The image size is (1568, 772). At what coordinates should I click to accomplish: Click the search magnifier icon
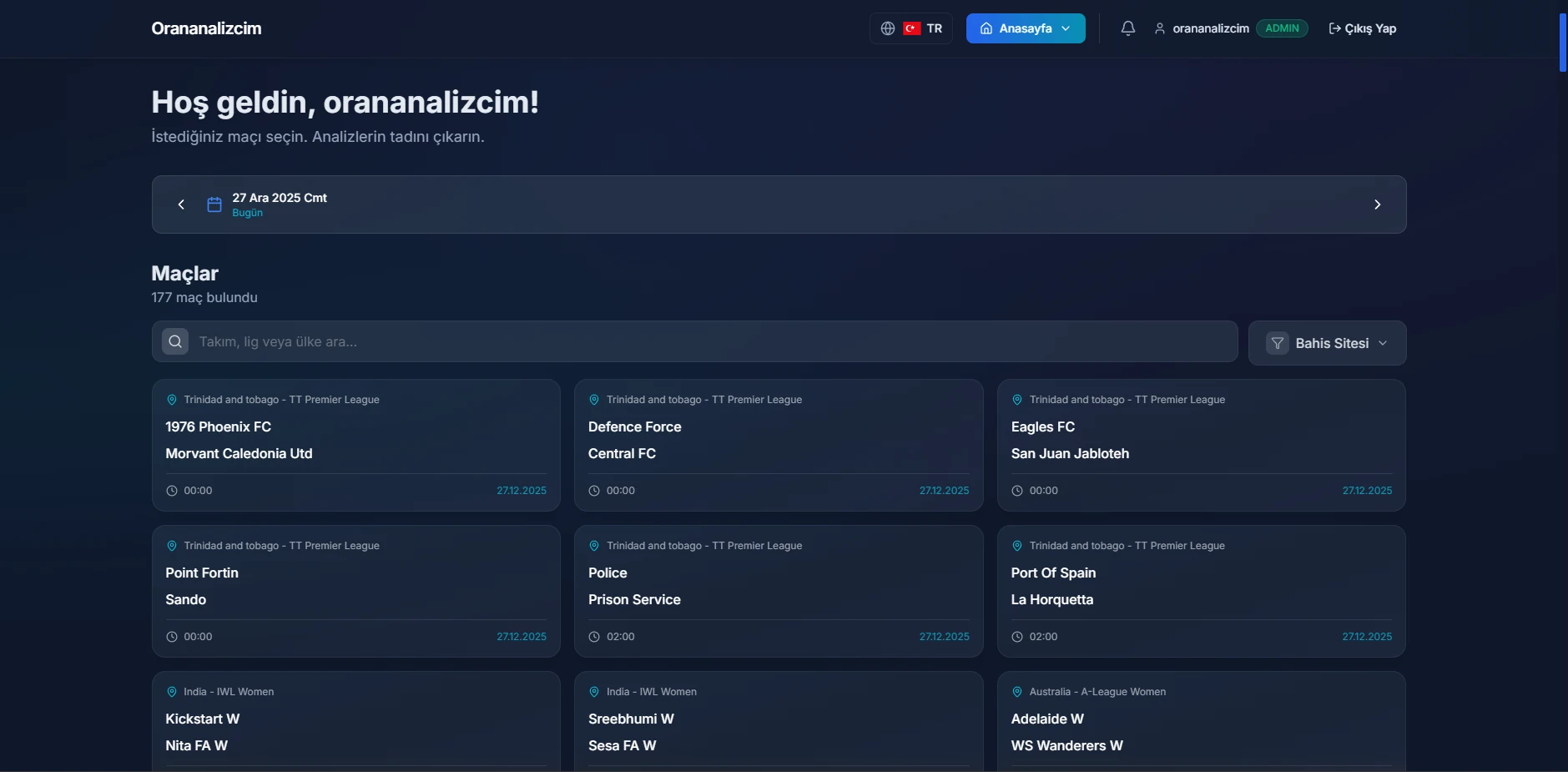pos(175,341)
